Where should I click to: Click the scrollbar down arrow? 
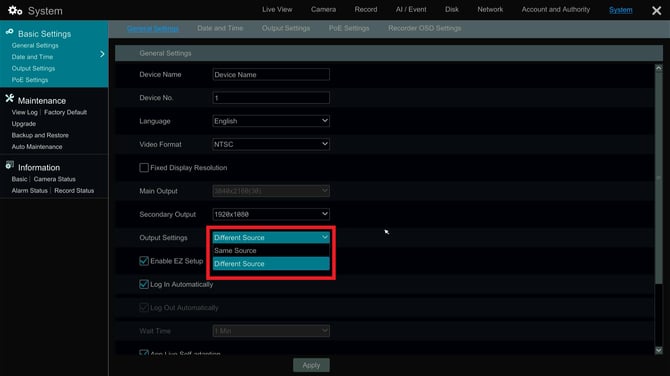coord(658,350)
